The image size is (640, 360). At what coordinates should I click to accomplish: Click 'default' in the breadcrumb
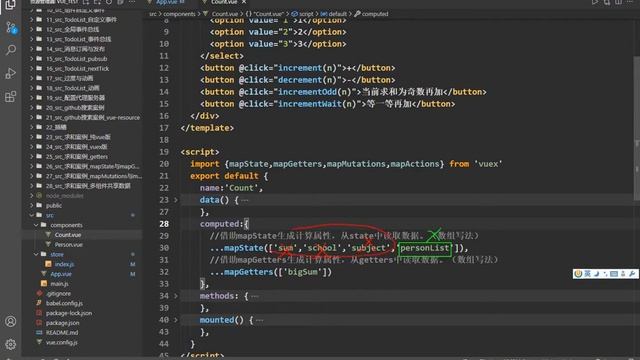point(338,14)
